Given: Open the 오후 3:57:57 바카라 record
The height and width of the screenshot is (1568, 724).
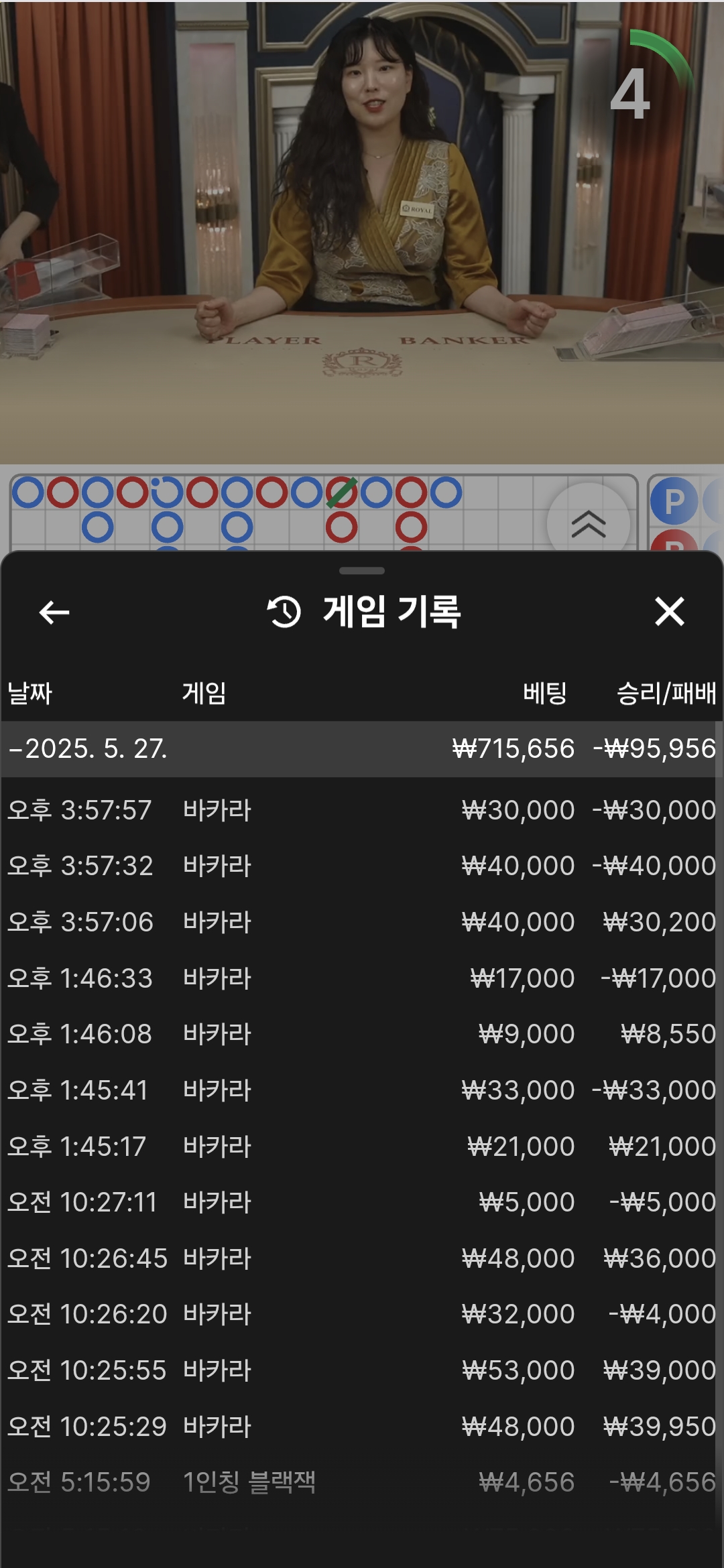Looking at the screenshot, I should click(362, 810).
